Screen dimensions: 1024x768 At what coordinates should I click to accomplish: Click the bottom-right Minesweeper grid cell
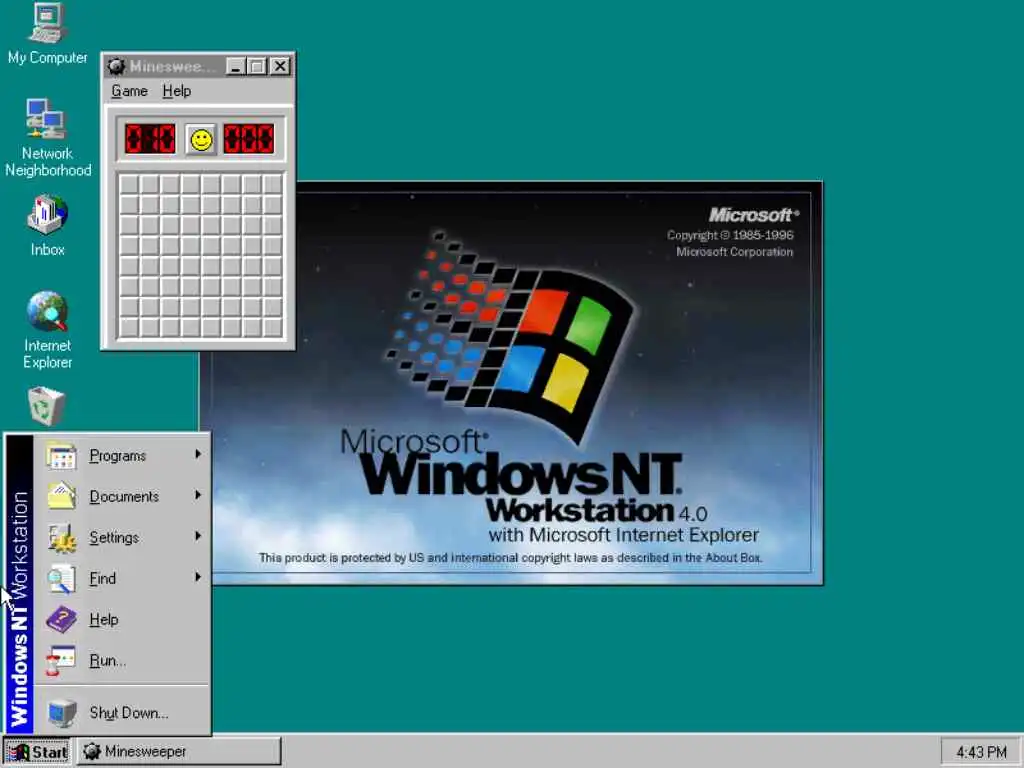272,327
